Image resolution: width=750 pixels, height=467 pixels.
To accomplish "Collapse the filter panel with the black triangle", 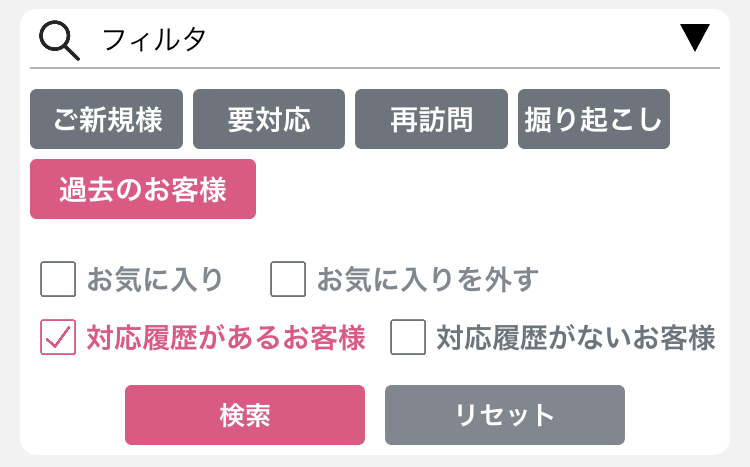I will pos(695,37).
